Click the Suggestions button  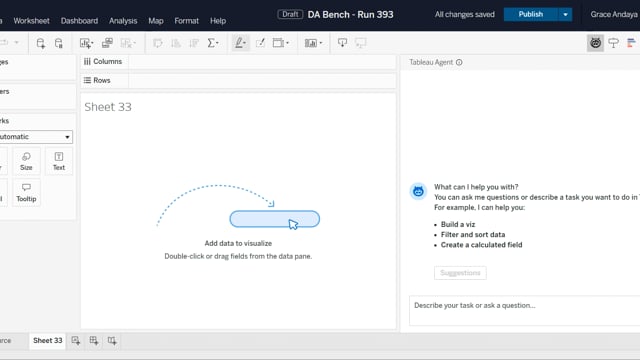pyautogui.click(x=460, y=273)
